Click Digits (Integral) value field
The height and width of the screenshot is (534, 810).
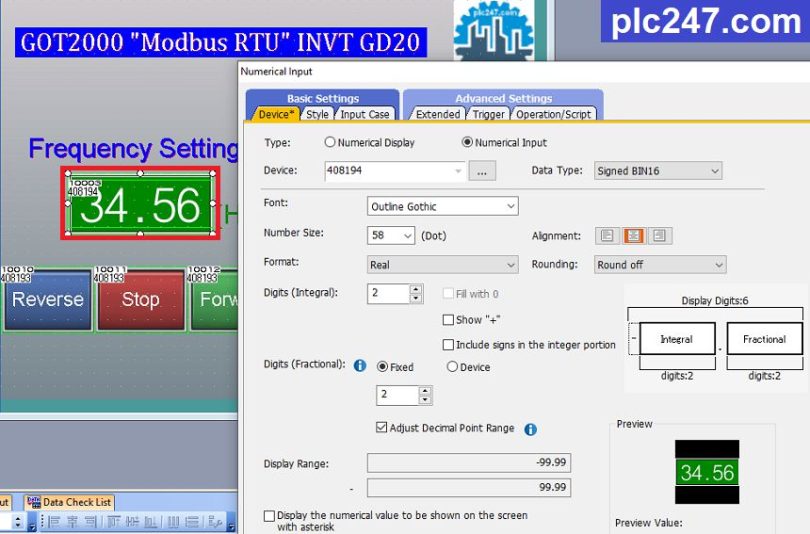coord(389,293)
